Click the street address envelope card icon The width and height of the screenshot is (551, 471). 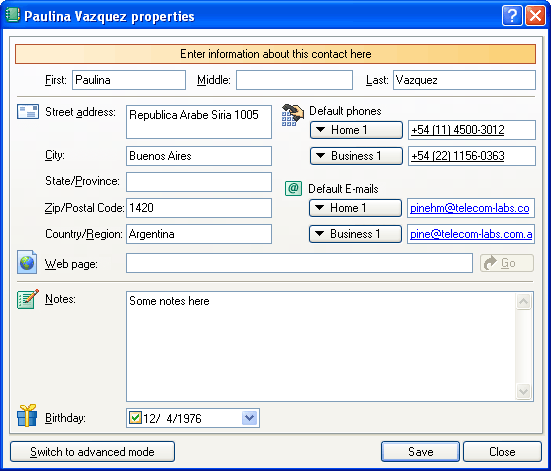click(x=28, y=112)
